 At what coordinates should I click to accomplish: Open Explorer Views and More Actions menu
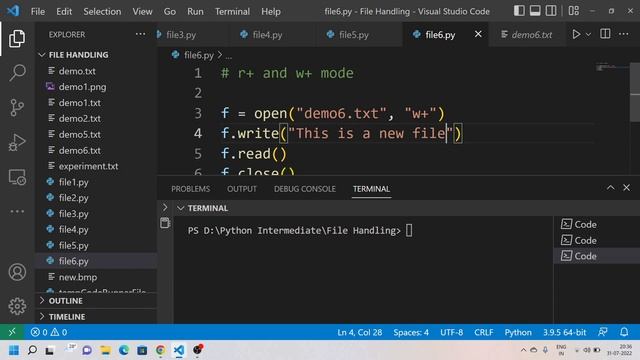click(x=140, y=34)
